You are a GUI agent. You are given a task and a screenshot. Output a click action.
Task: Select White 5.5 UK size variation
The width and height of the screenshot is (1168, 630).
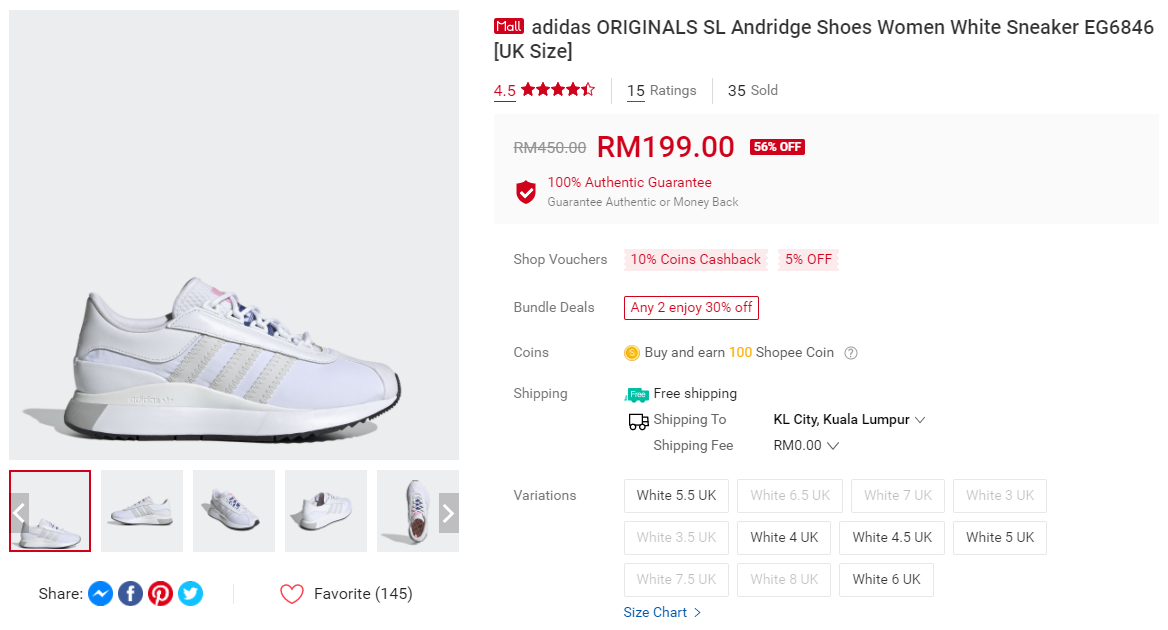click(677, 495)
